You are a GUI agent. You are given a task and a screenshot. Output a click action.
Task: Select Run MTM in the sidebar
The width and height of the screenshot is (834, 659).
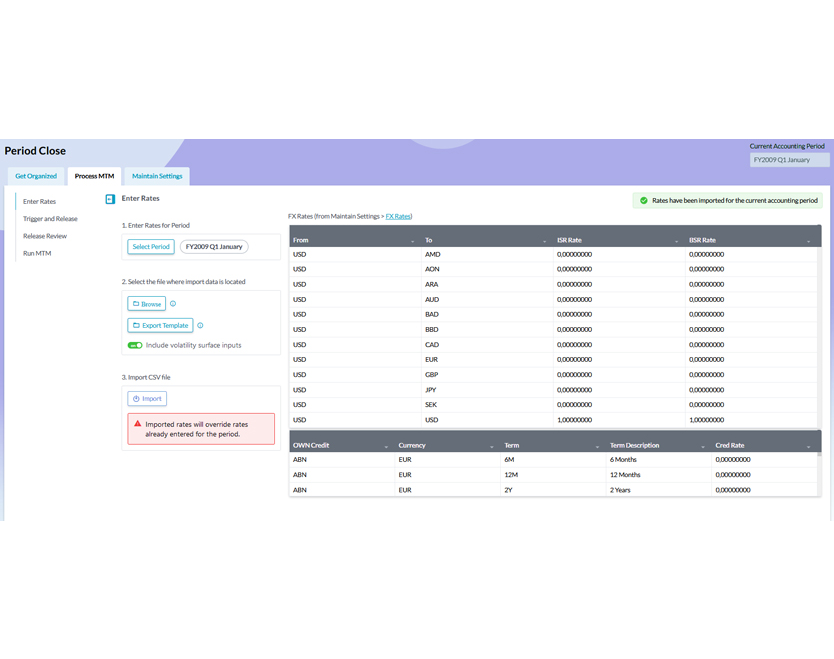(x=37, y=254)
